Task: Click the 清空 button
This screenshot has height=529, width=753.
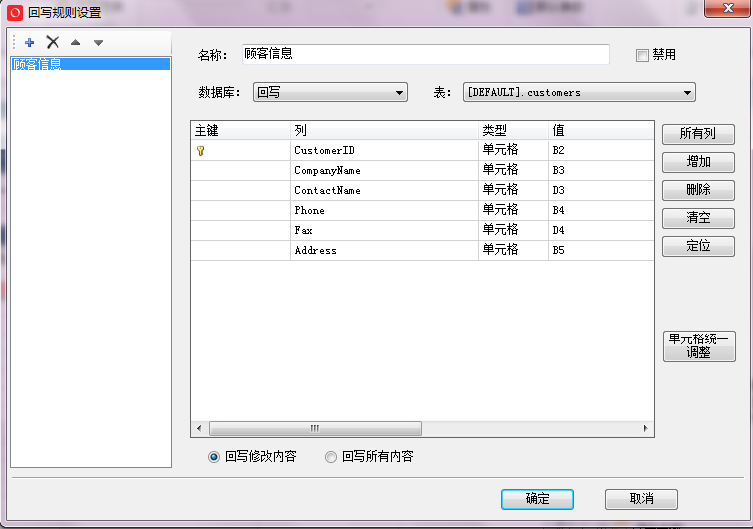Action: point(698,217)
